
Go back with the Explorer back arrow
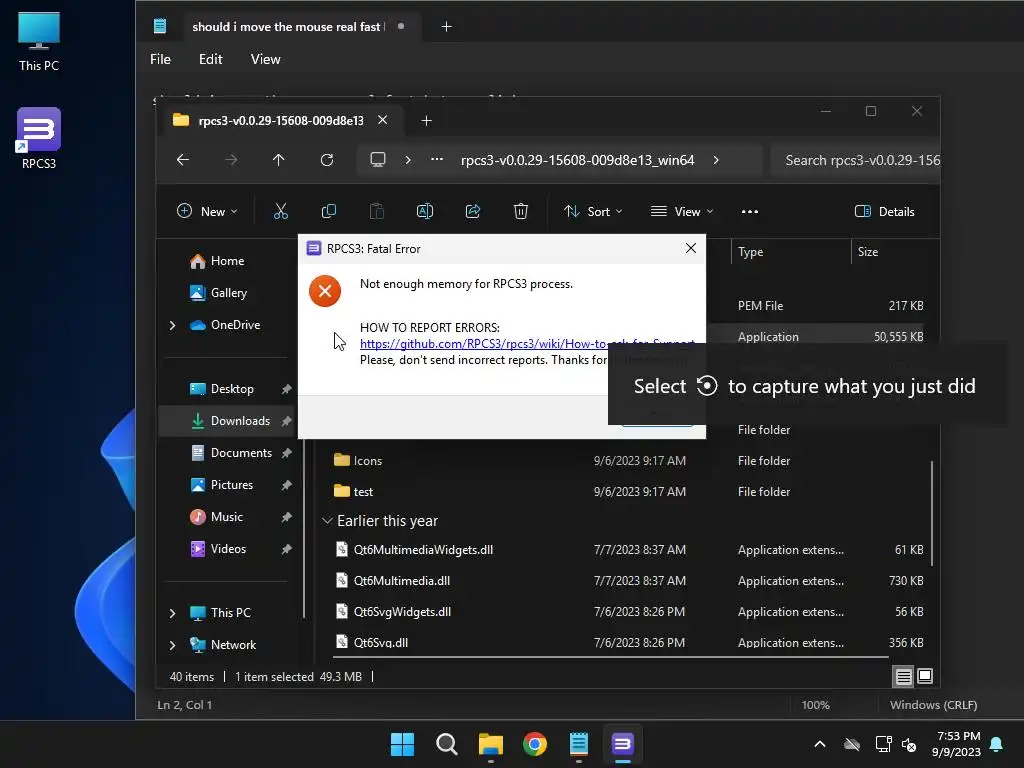183,160
